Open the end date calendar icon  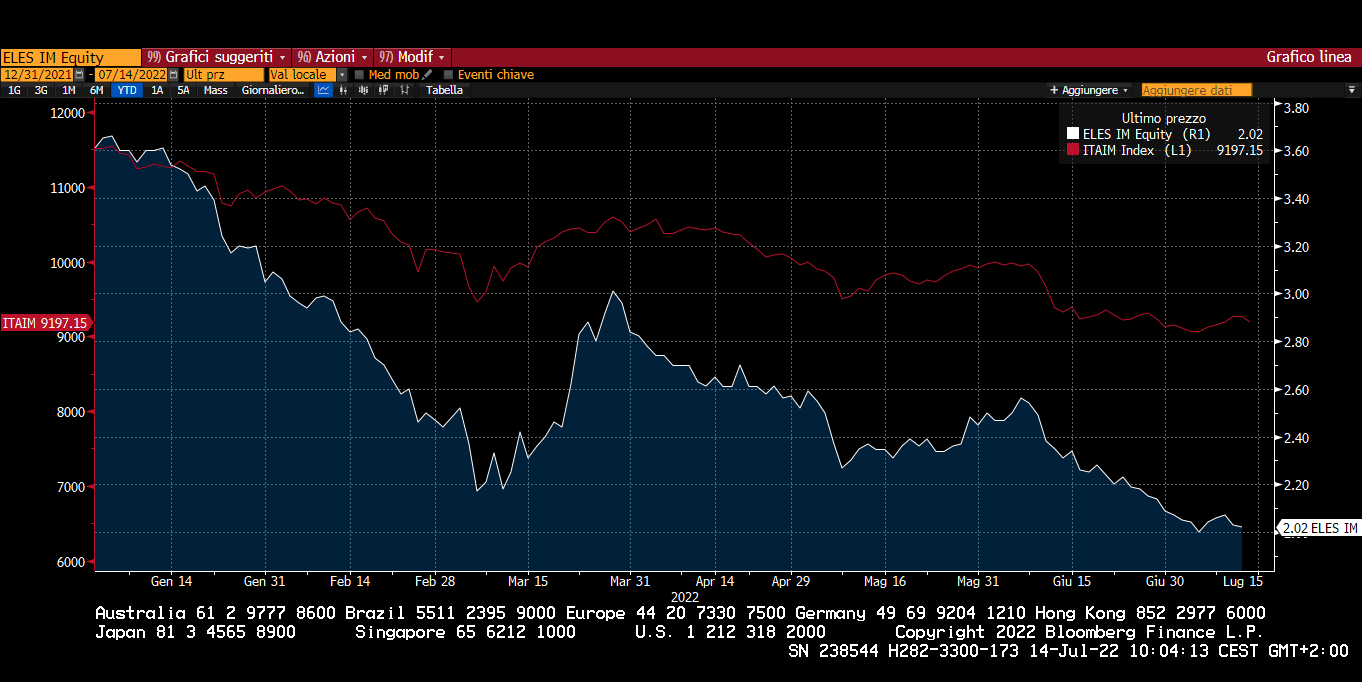click(x=173, y=75)
